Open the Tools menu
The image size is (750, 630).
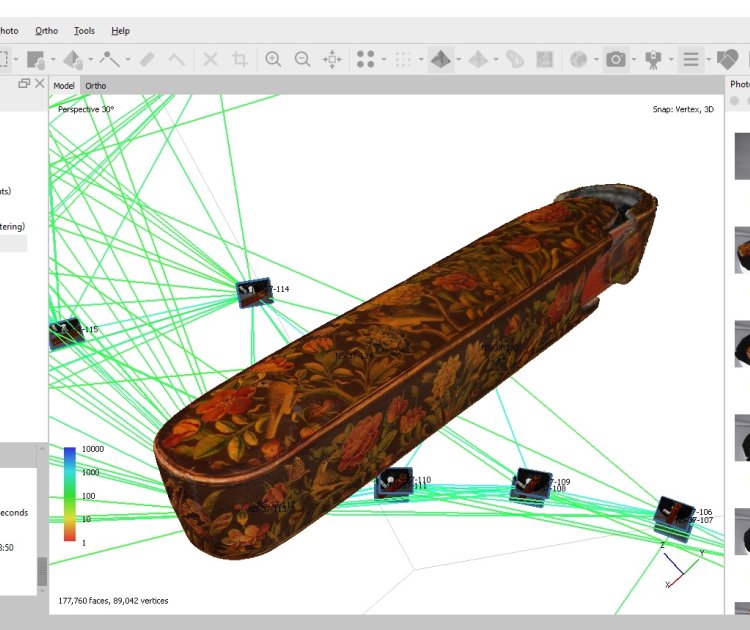click(84, 31)
